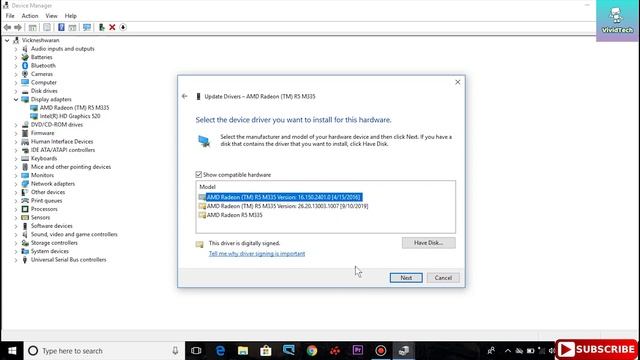Viewport: 640px width, 360px height.
Task: Open the Help menu
Action: pyautogui.click(x=71, y=16)
